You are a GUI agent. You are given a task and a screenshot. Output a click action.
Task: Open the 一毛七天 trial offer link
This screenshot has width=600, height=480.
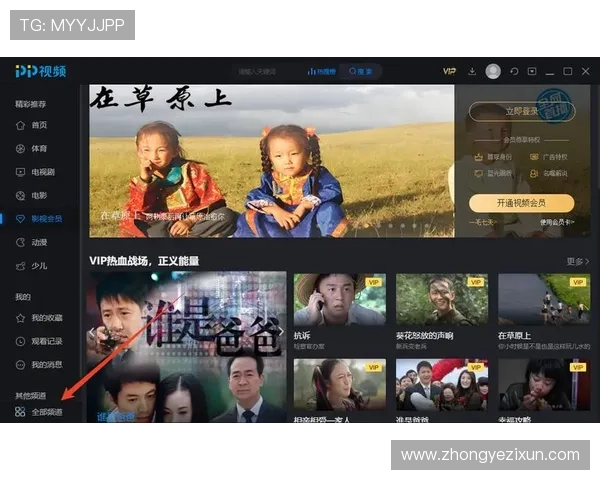pos(484,222)
